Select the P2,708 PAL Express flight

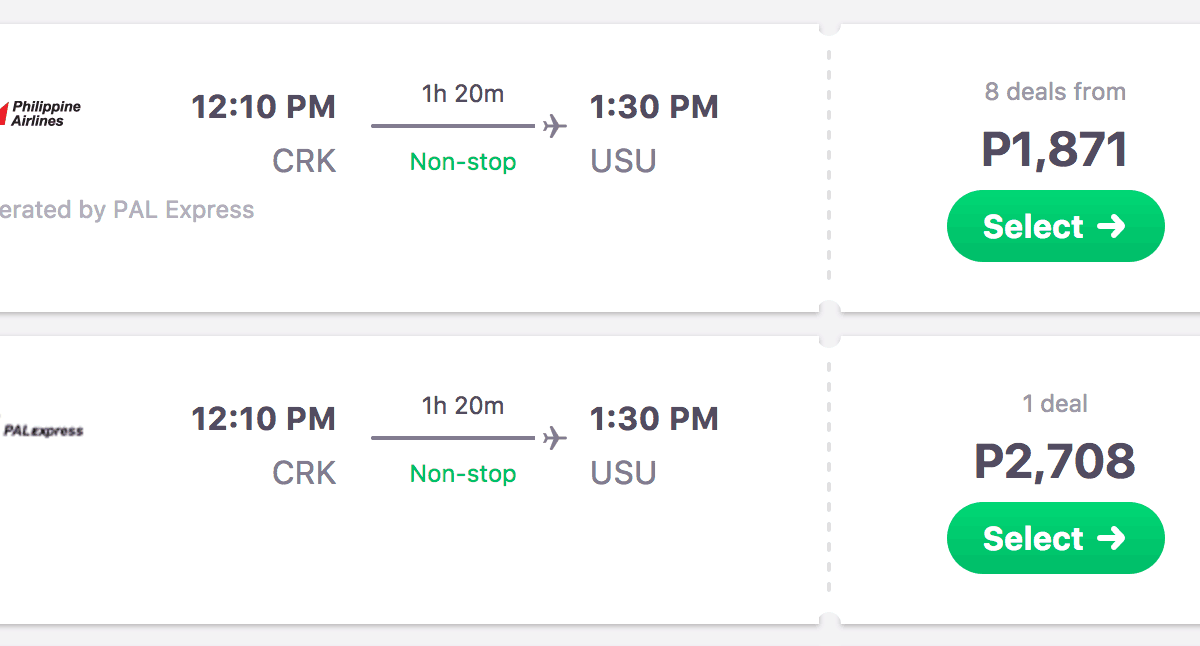tap(1055, 538)
